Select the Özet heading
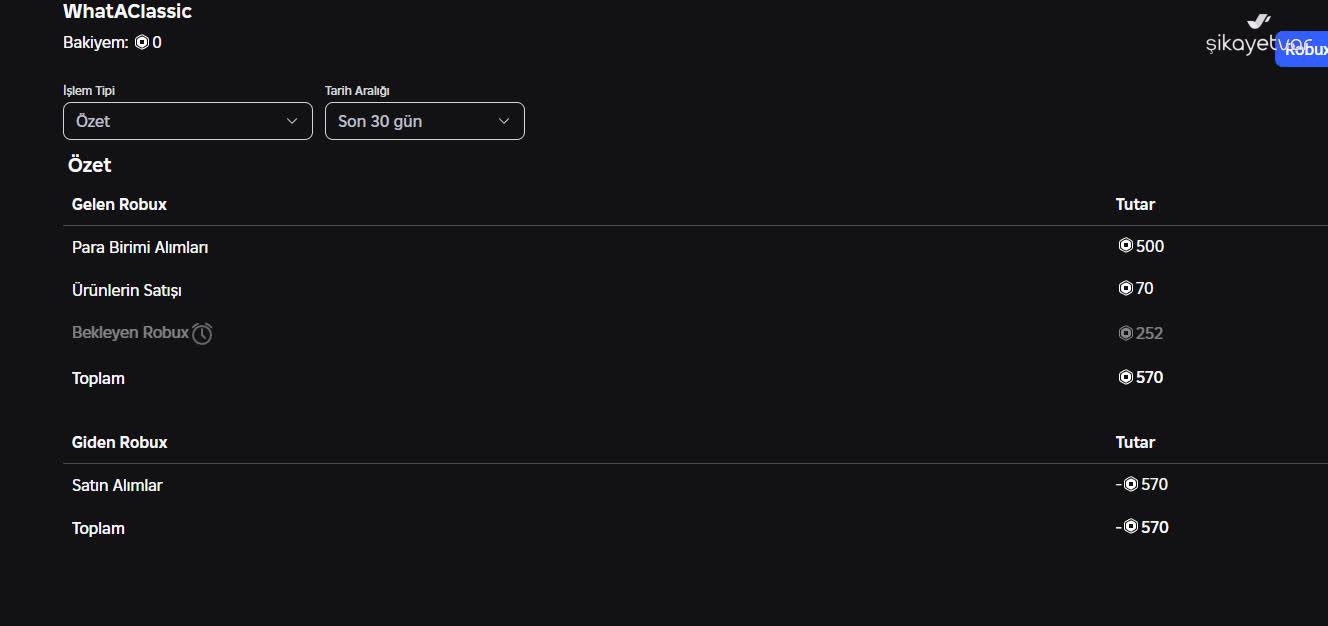This screenshot has width=1328, height=626. [x=89, y=165]
